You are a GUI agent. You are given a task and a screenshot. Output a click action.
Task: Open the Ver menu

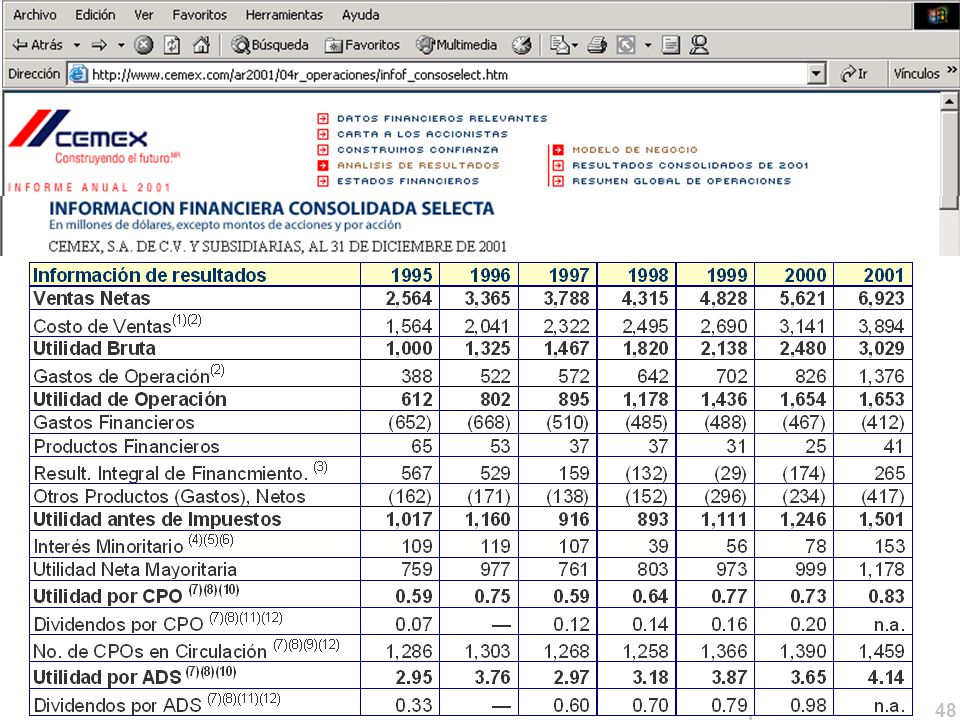coord(144,15)
